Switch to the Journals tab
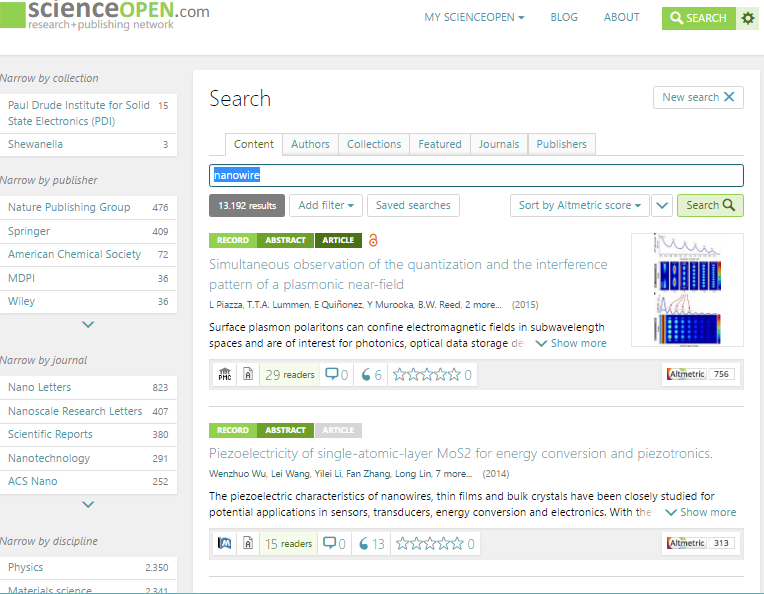The image size is (764, 594). coord(498,144)
